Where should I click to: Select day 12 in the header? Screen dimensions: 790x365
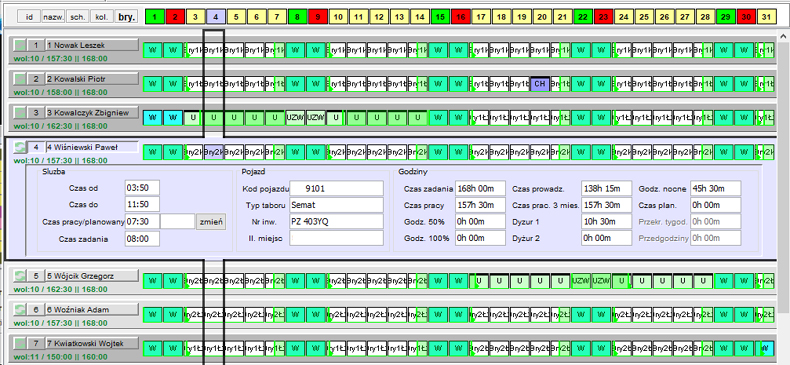pos(379,17)
